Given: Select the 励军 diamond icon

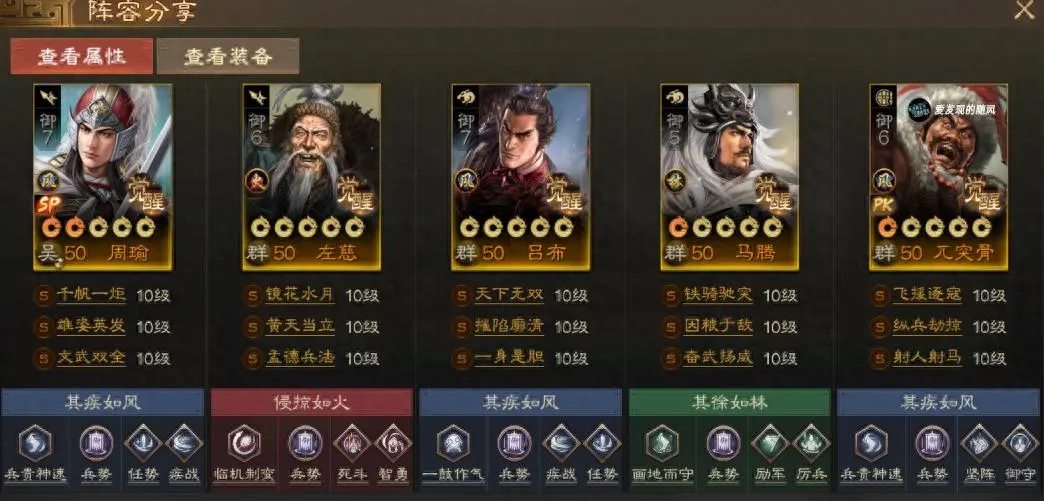Looking at the screenshot, I should click(770, 444).
